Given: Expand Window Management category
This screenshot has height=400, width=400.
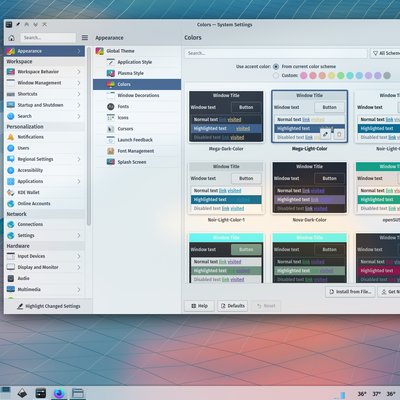Looking at the screenshot, I should point(79,83).
